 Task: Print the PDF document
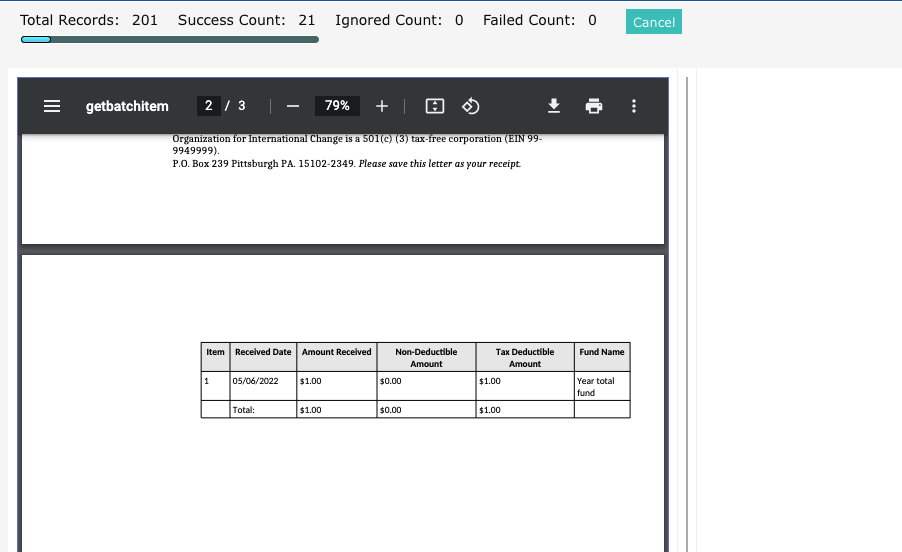coord(594,106)
